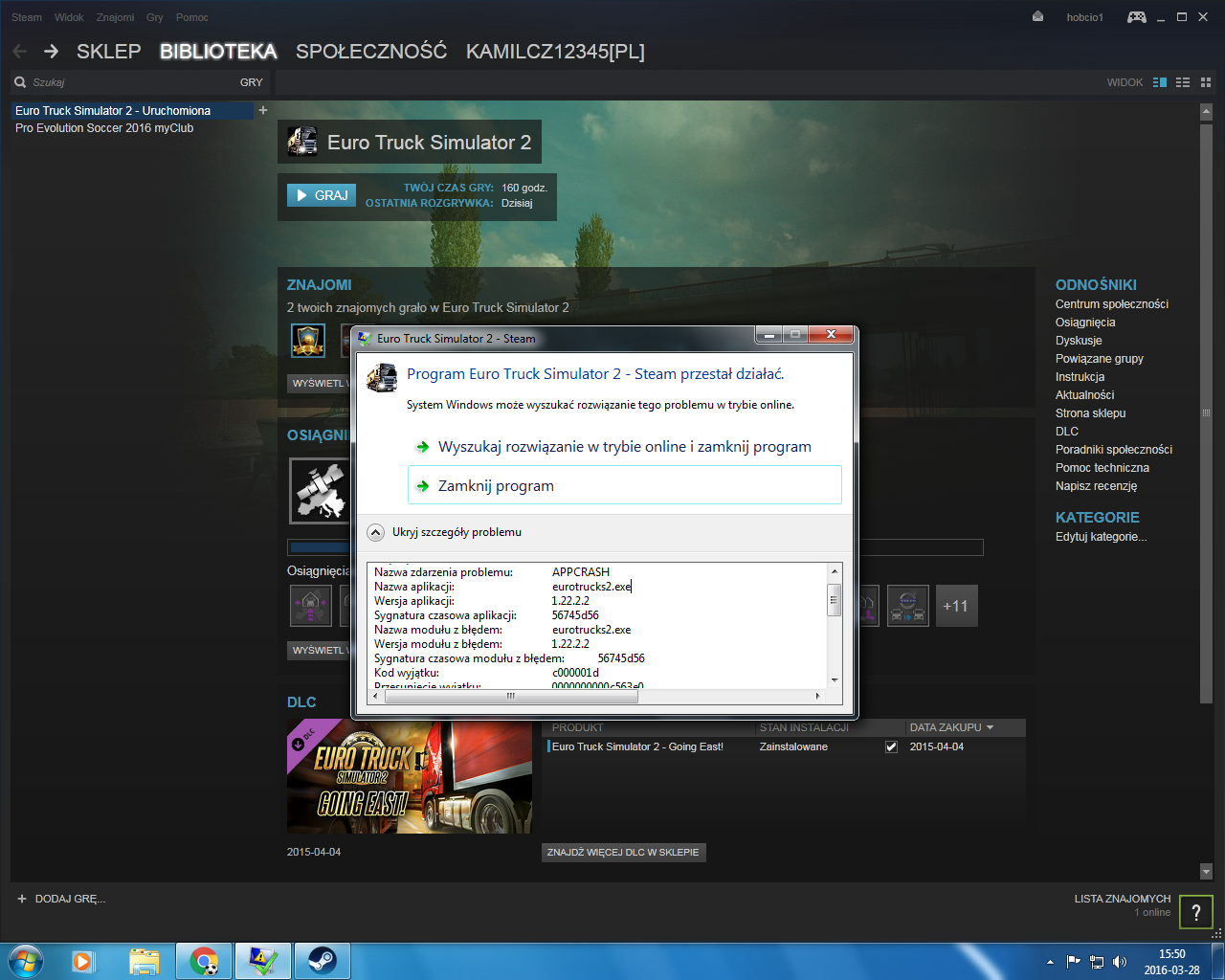Switch library to detail view

(x=1160, y=82)
